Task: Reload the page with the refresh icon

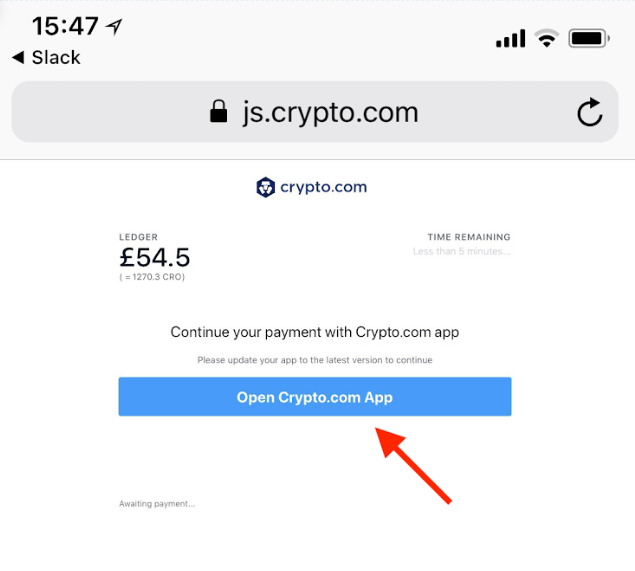Action: 590,112
